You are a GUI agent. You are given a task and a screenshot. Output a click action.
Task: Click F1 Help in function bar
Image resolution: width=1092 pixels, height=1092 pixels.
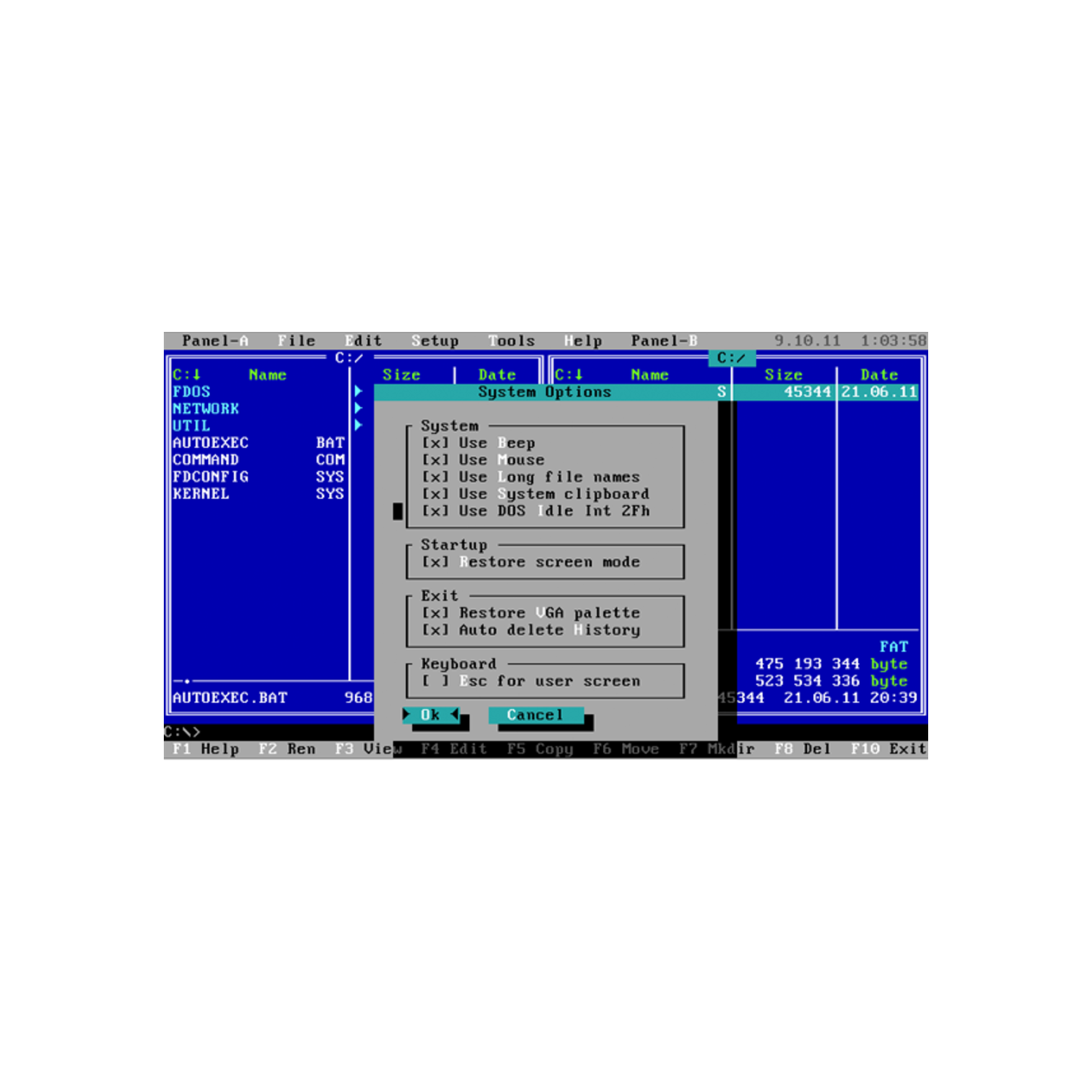click(206, 749)
